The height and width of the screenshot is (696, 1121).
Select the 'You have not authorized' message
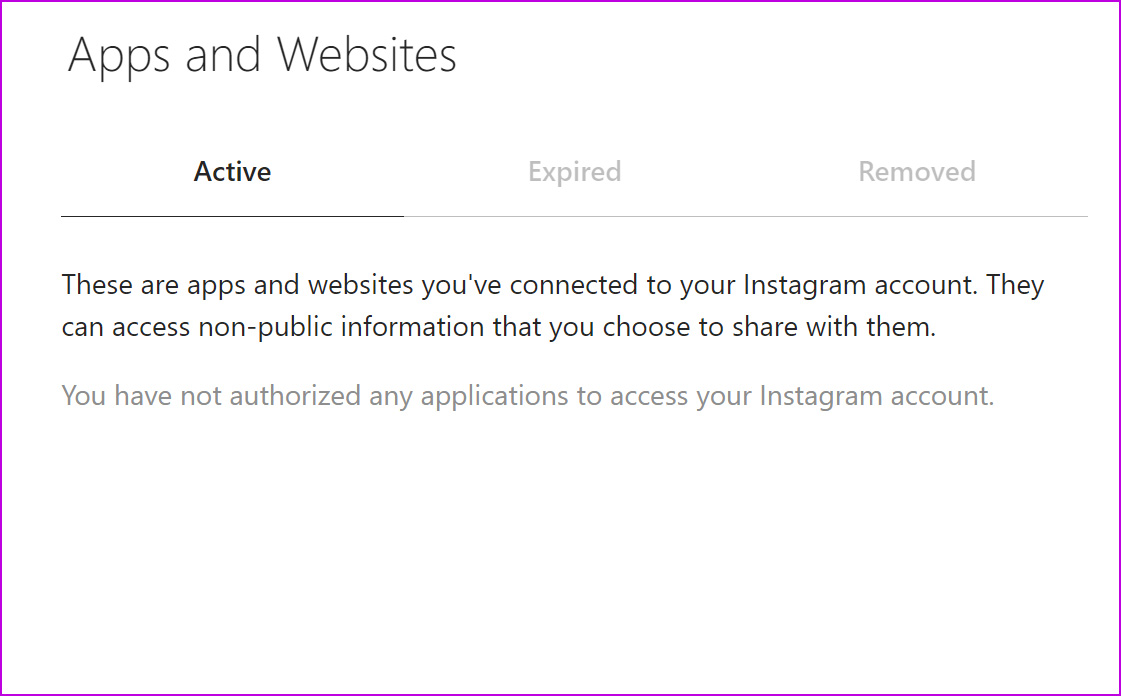528,396
